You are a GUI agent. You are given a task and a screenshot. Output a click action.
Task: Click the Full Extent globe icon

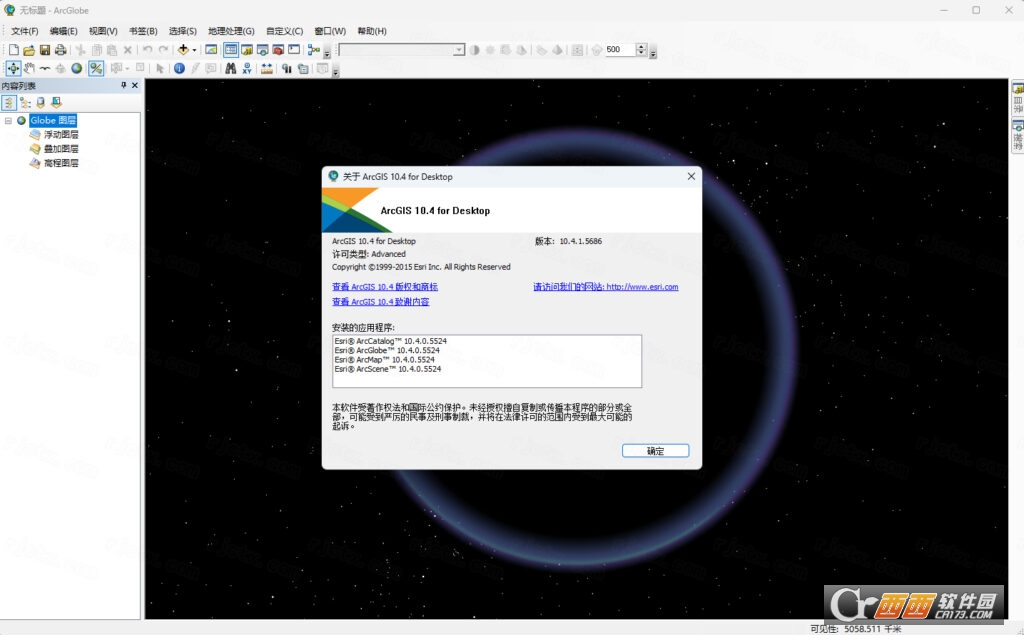[76, 68]
